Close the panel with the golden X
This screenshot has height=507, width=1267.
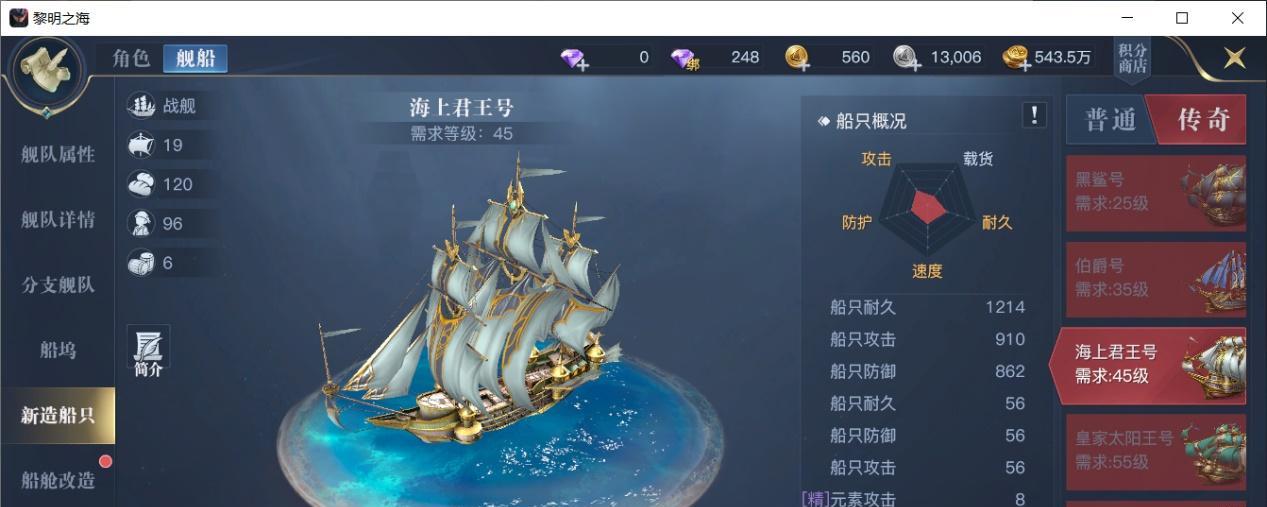tap(1235, 58)
